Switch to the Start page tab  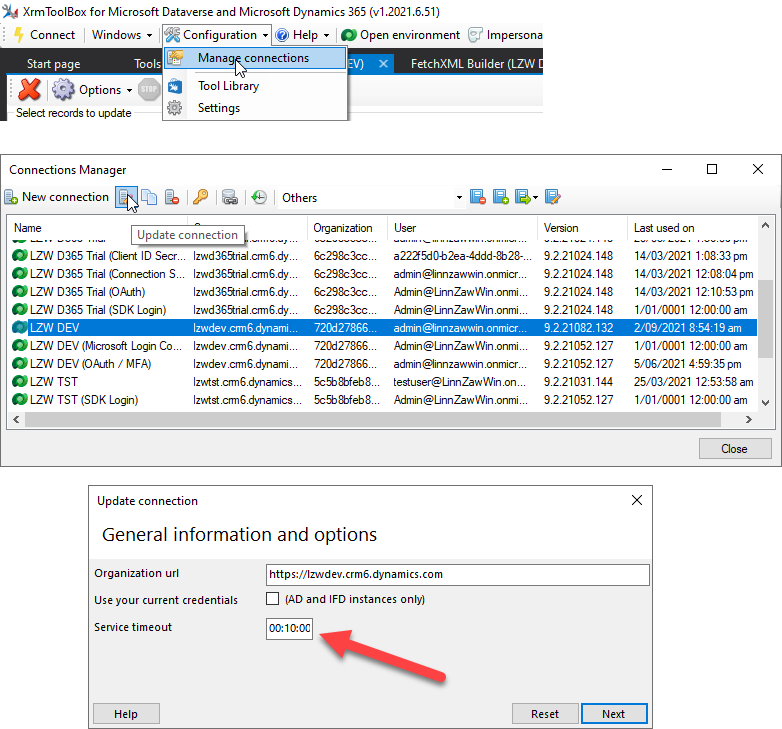pos(53,64)
